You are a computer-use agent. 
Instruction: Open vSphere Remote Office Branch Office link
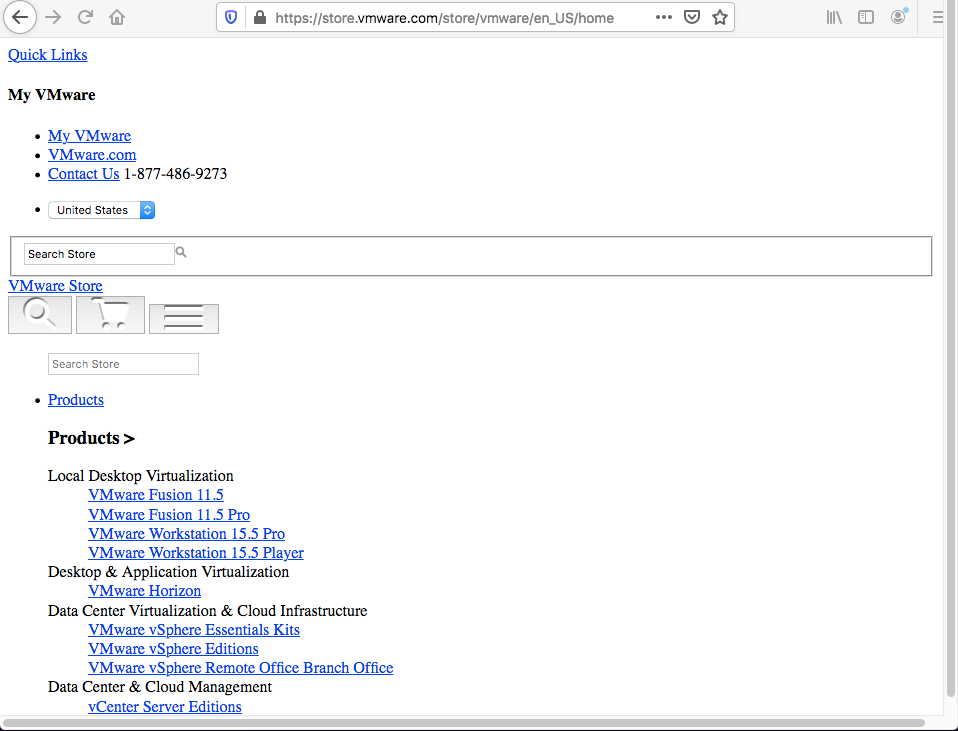(x=241, y=667)
